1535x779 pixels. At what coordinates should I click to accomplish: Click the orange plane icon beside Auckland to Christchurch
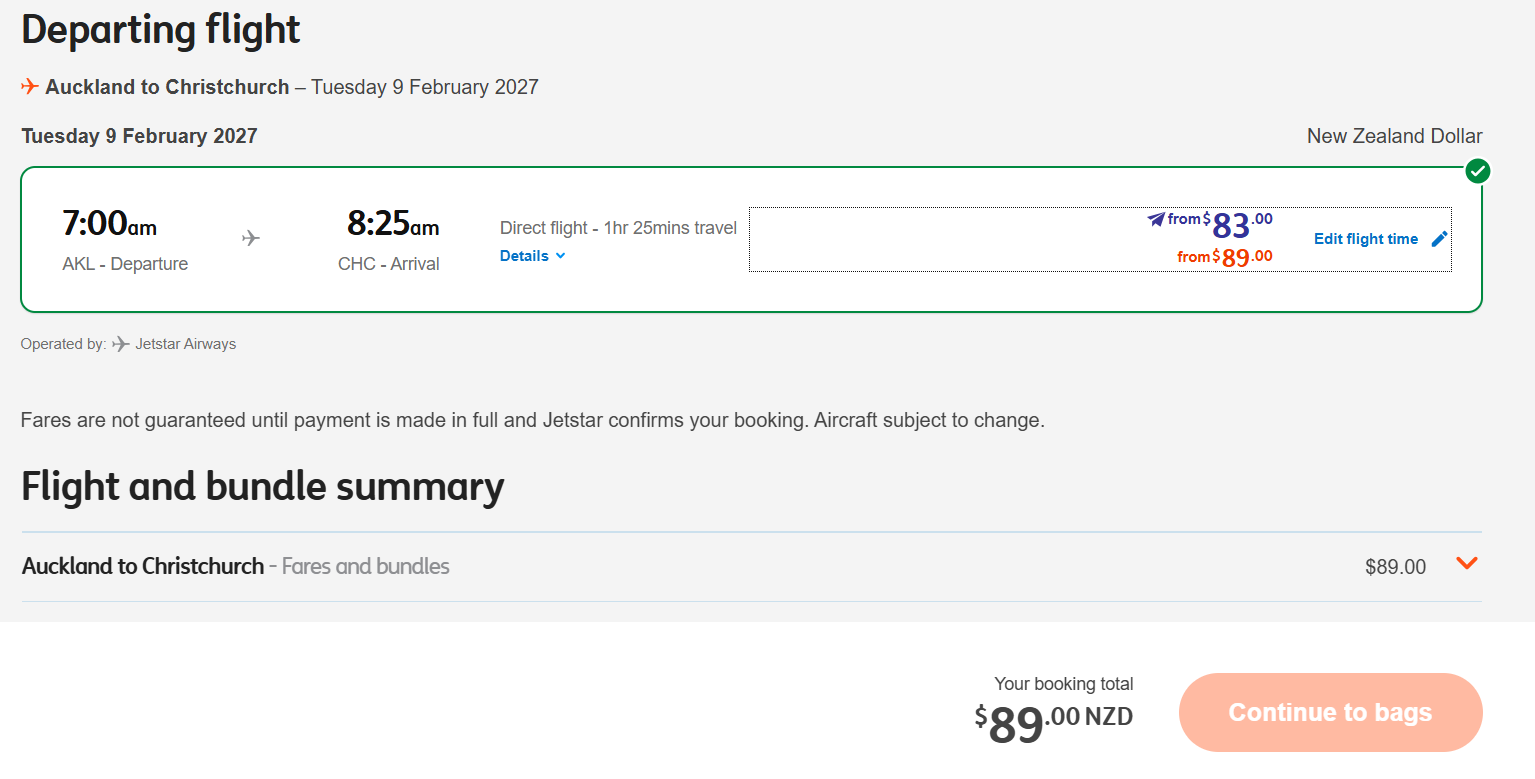30,87
